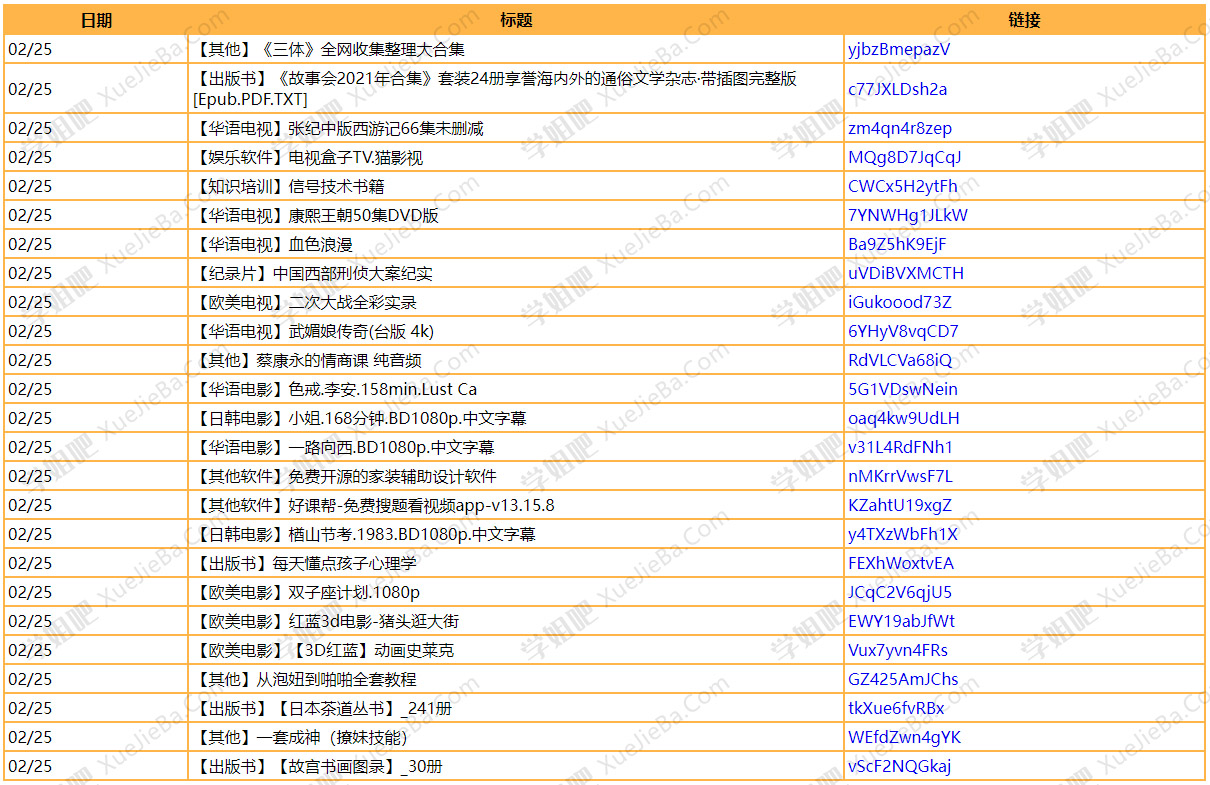Select title 楢山节考.1983.BD1080p.中文字幕
The height and width of the screenshot is (785, 1210).
point(412,534)
